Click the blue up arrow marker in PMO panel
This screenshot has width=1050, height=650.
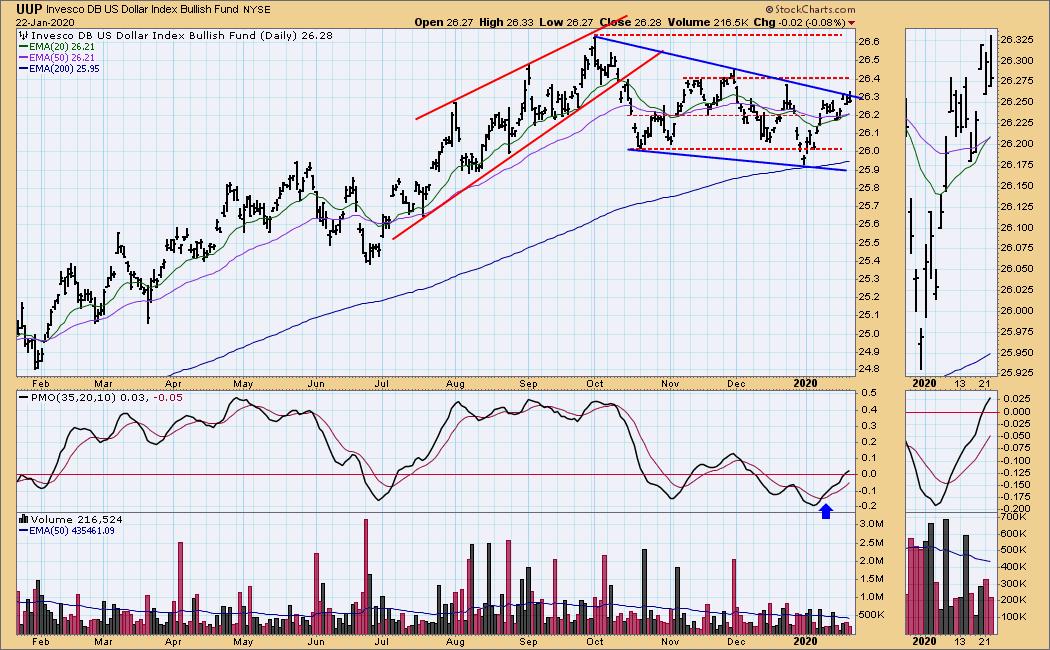(x=826, y=511)
